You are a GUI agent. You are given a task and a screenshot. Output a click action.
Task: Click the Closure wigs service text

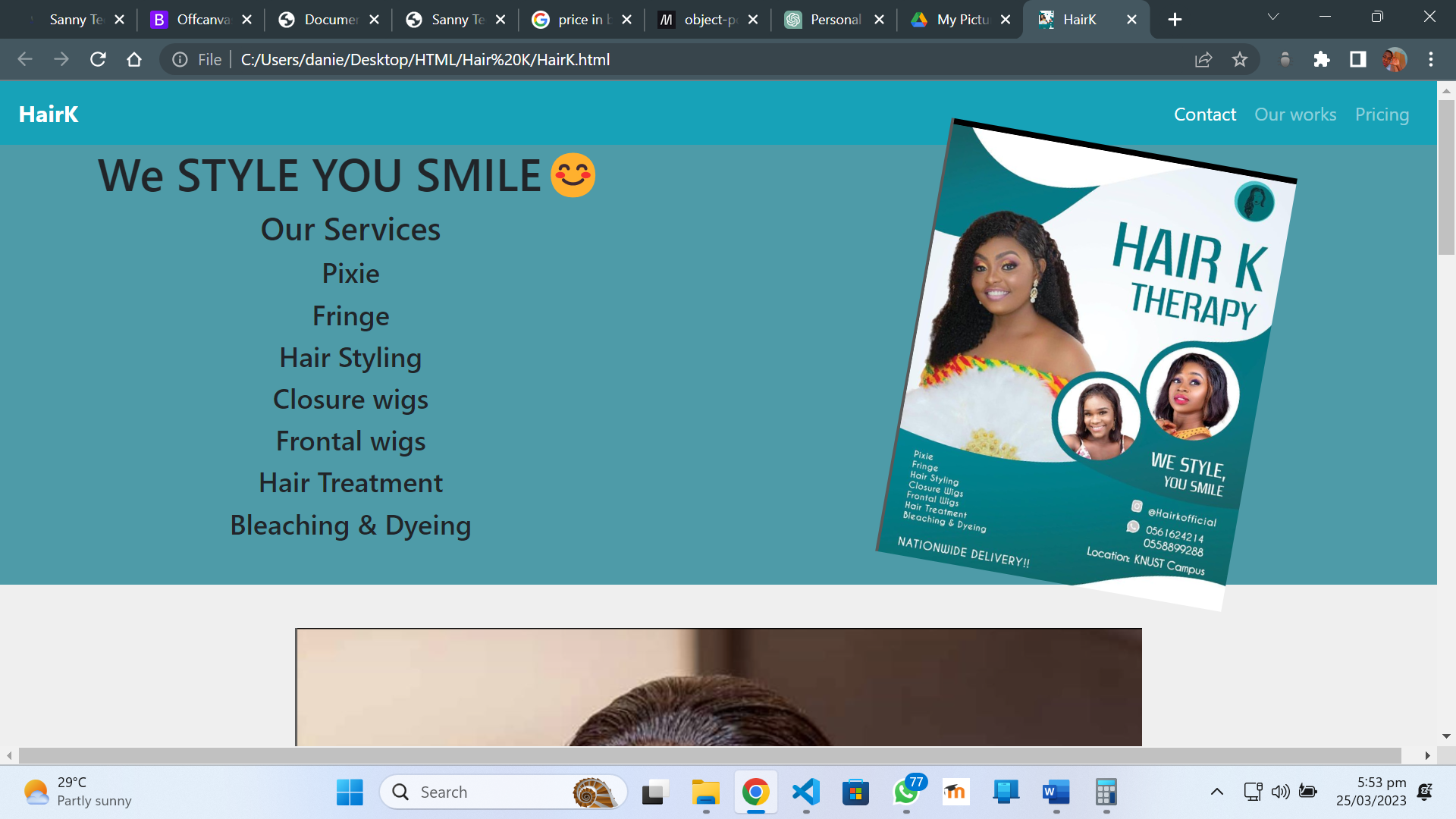(350, 400)
